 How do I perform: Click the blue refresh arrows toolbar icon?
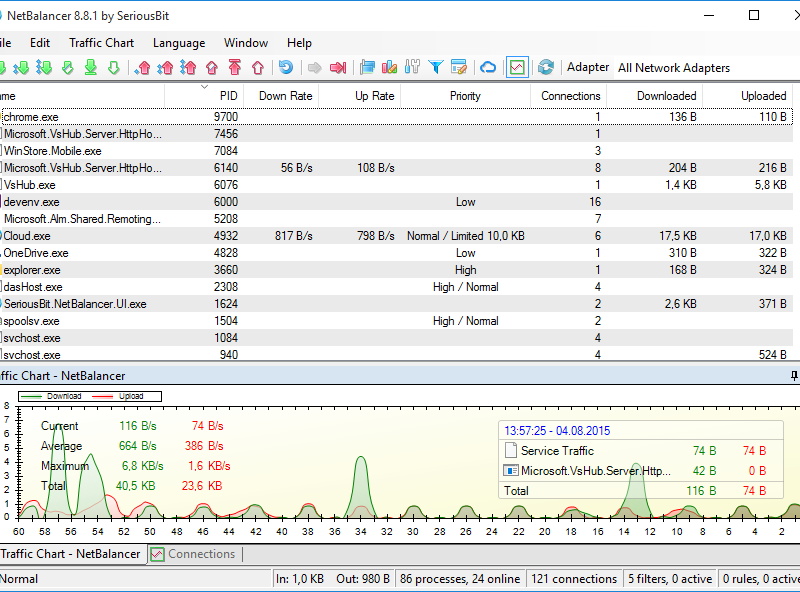click(546, 67)
